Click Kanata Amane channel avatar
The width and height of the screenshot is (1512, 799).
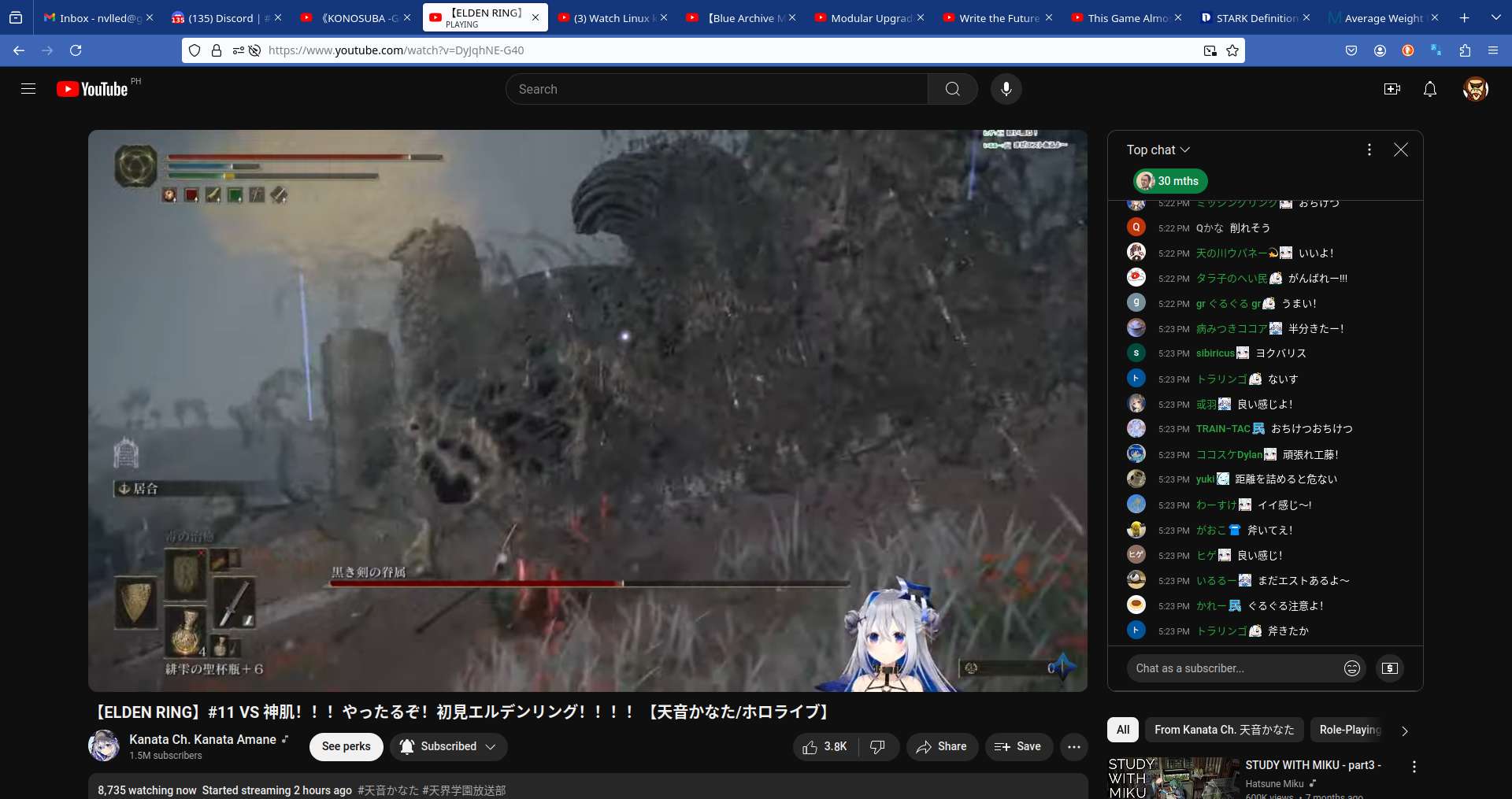104,746
